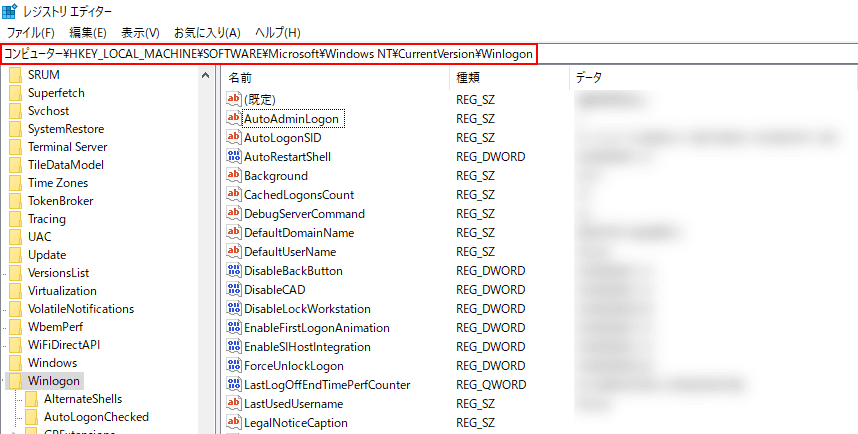Click the tree pane scroll-up arrow
The image size is (858, 434).
point(206,76)
